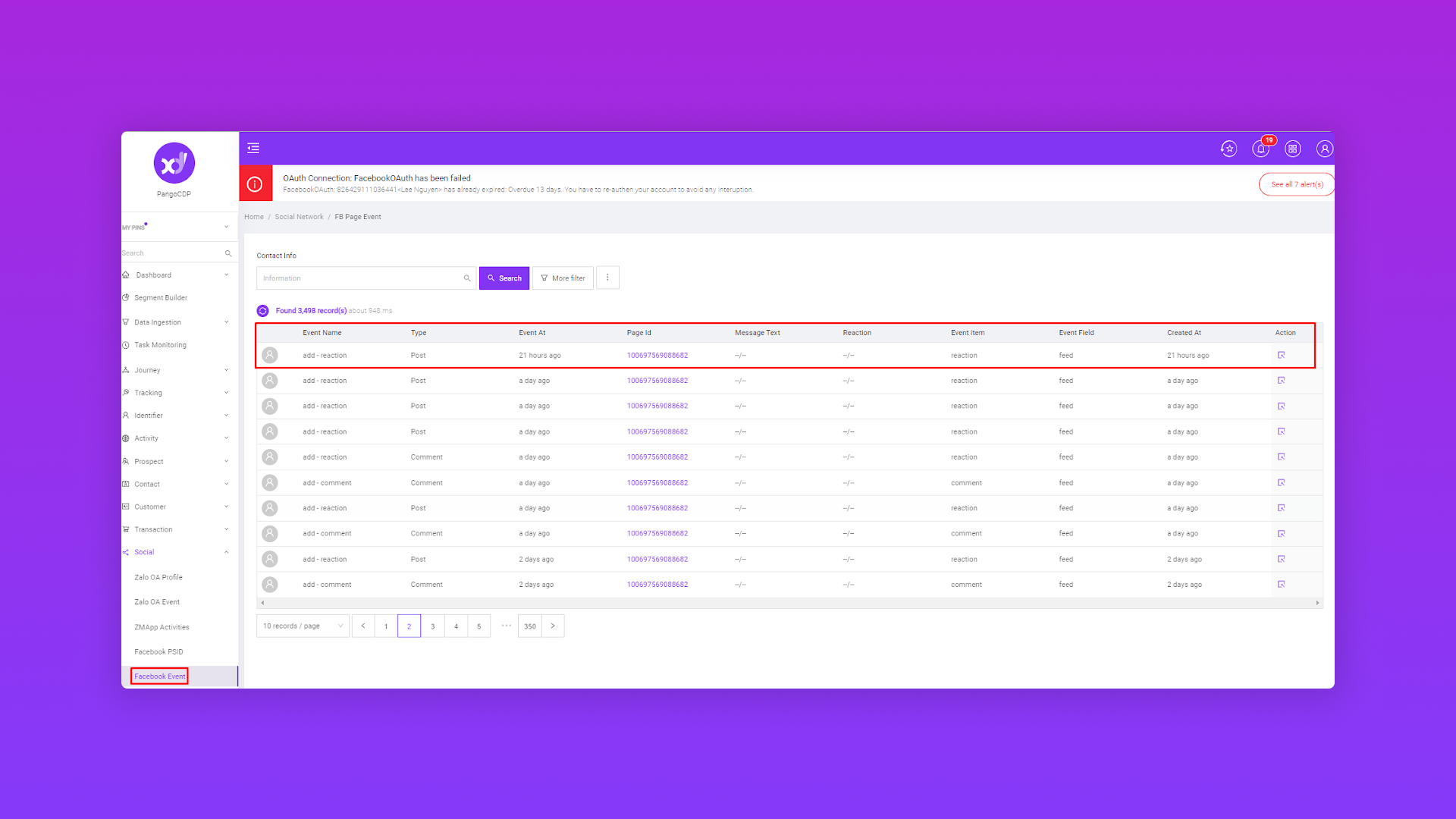
Task: Open notifications bell with 19 badge
Action: point(1260,149)
